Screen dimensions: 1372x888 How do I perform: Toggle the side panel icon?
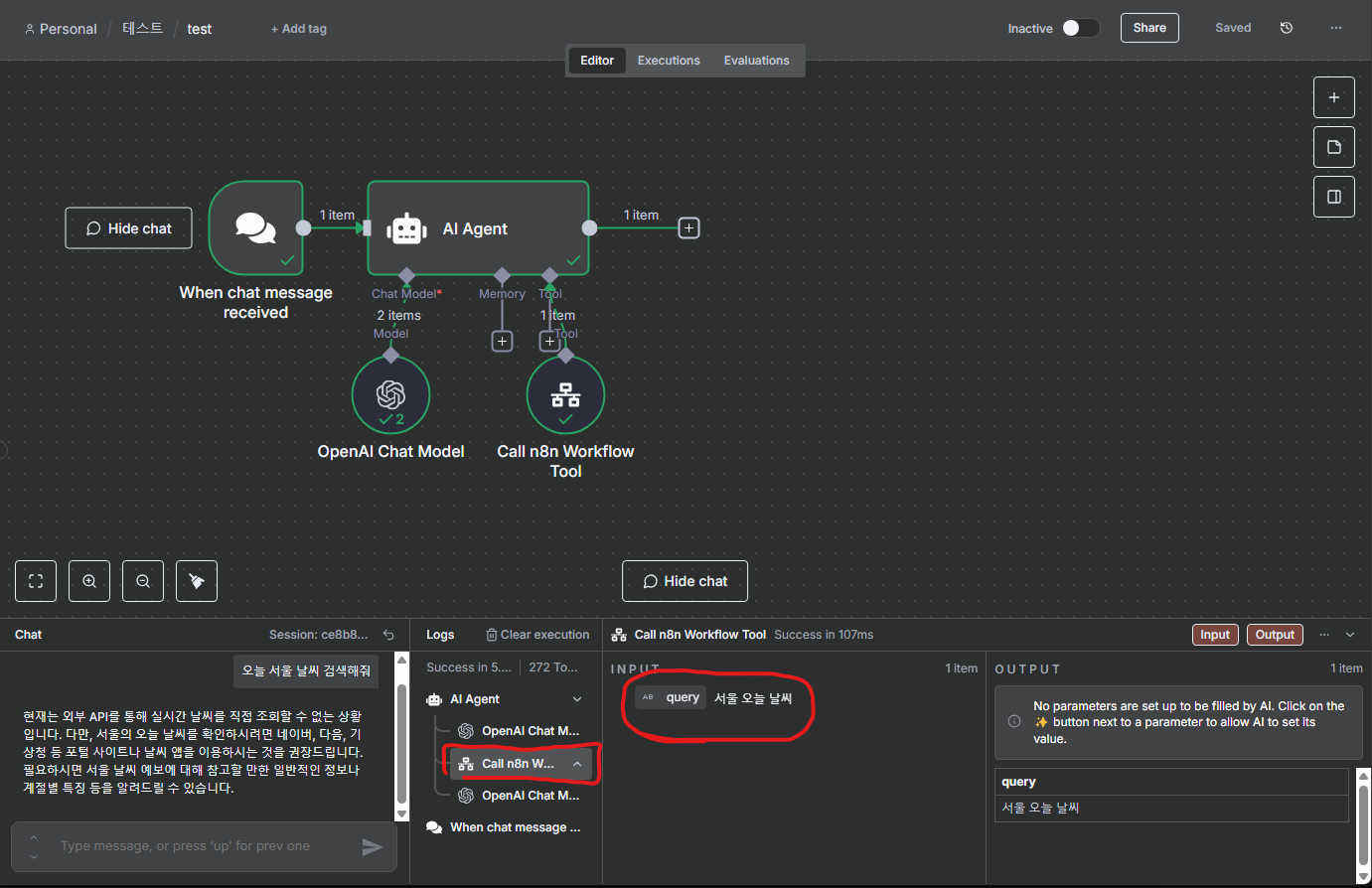click(x=1334, y=197)
